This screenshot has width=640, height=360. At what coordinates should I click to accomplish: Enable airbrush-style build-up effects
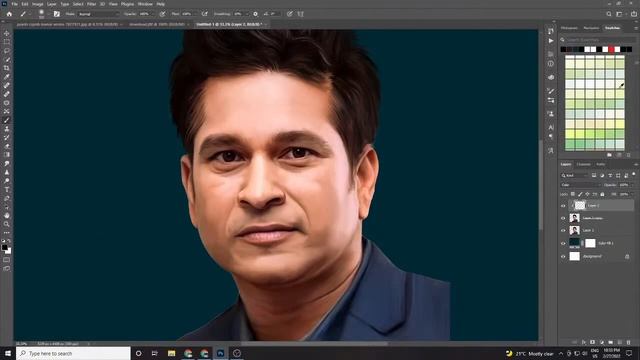204,14
